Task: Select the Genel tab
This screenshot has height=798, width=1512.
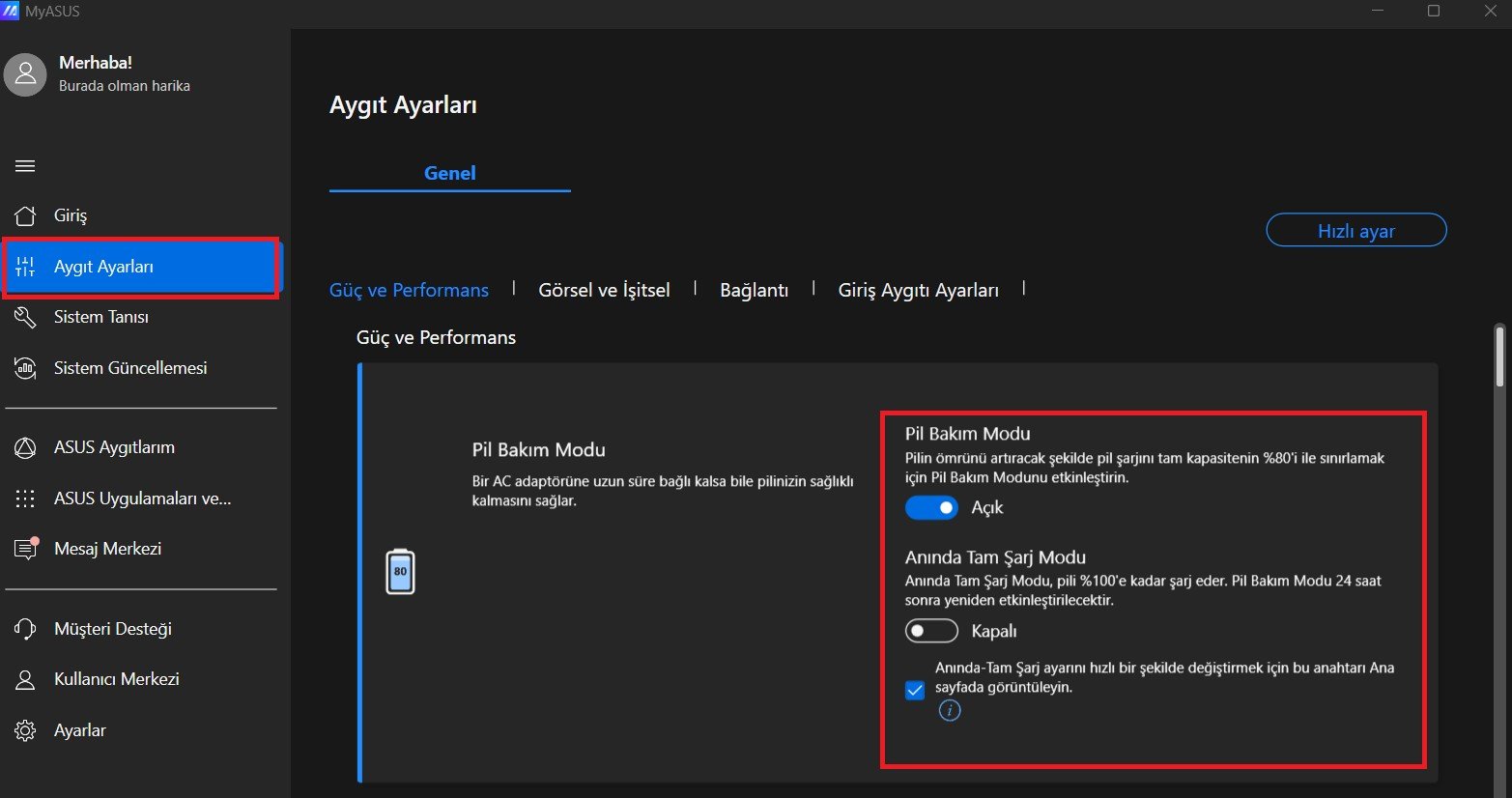Action: point(450,173)
